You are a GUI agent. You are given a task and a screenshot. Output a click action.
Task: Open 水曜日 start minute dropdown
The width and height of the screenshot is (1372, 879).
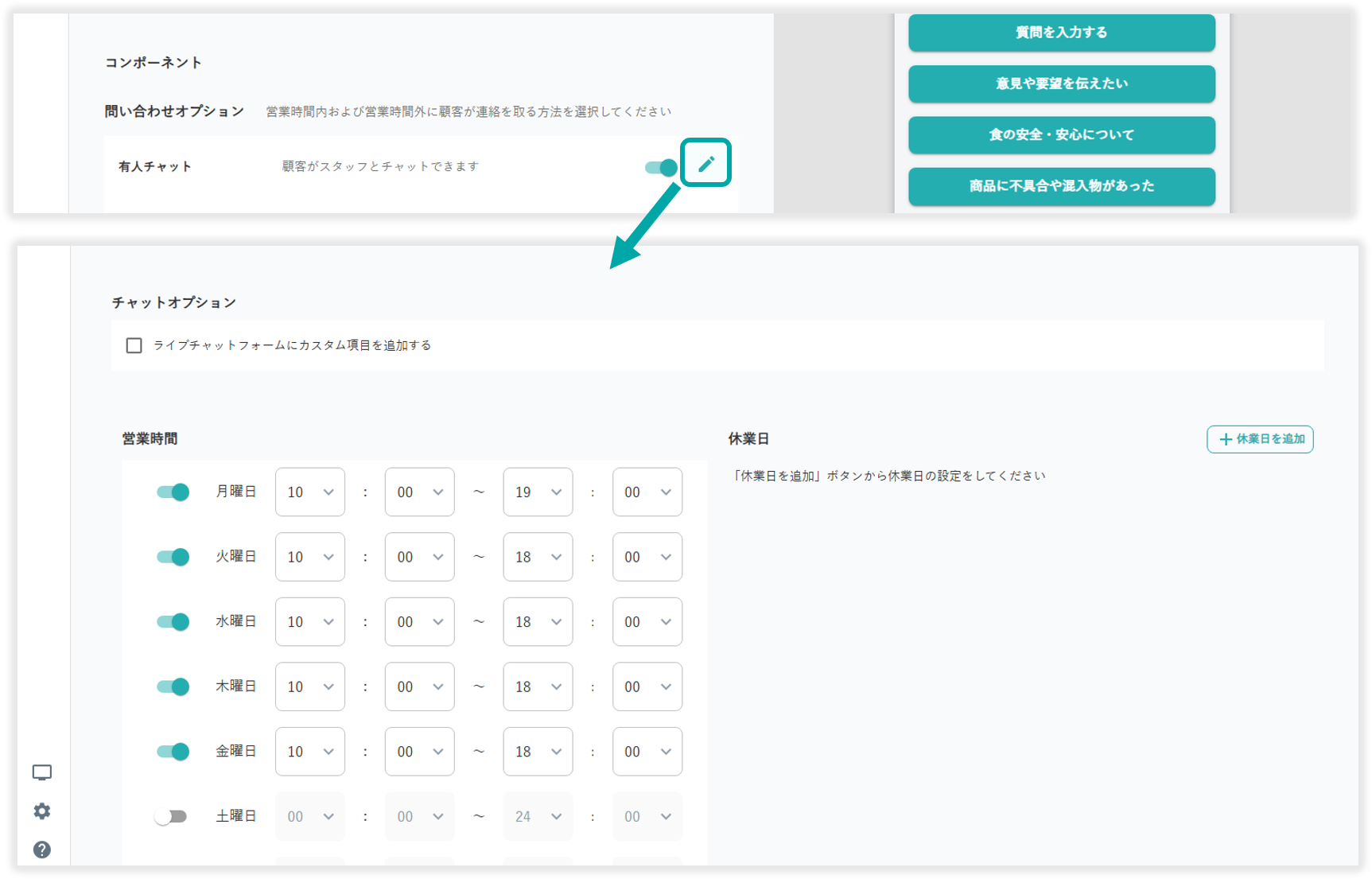point(420,622)
